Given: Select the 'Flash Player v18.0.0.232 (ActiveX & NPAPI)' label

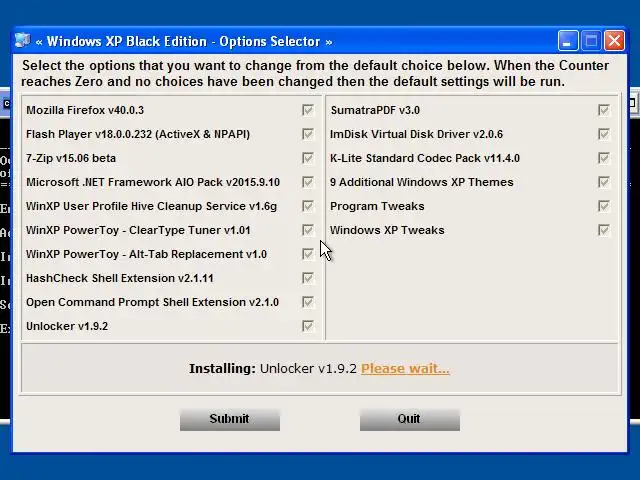Looking at the screenshot, I should 138,134.
